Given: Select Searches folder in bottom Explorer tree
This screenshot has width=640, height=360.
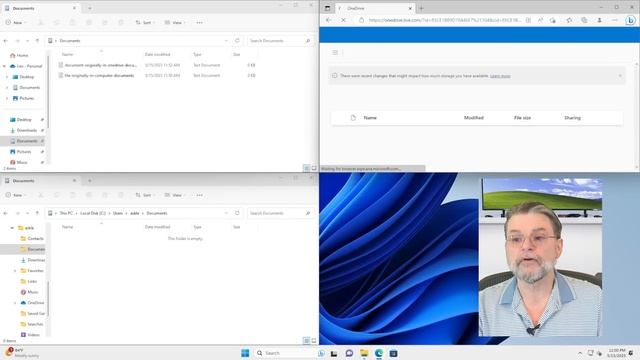Looking at the screenshot, I should pos(32,324).
